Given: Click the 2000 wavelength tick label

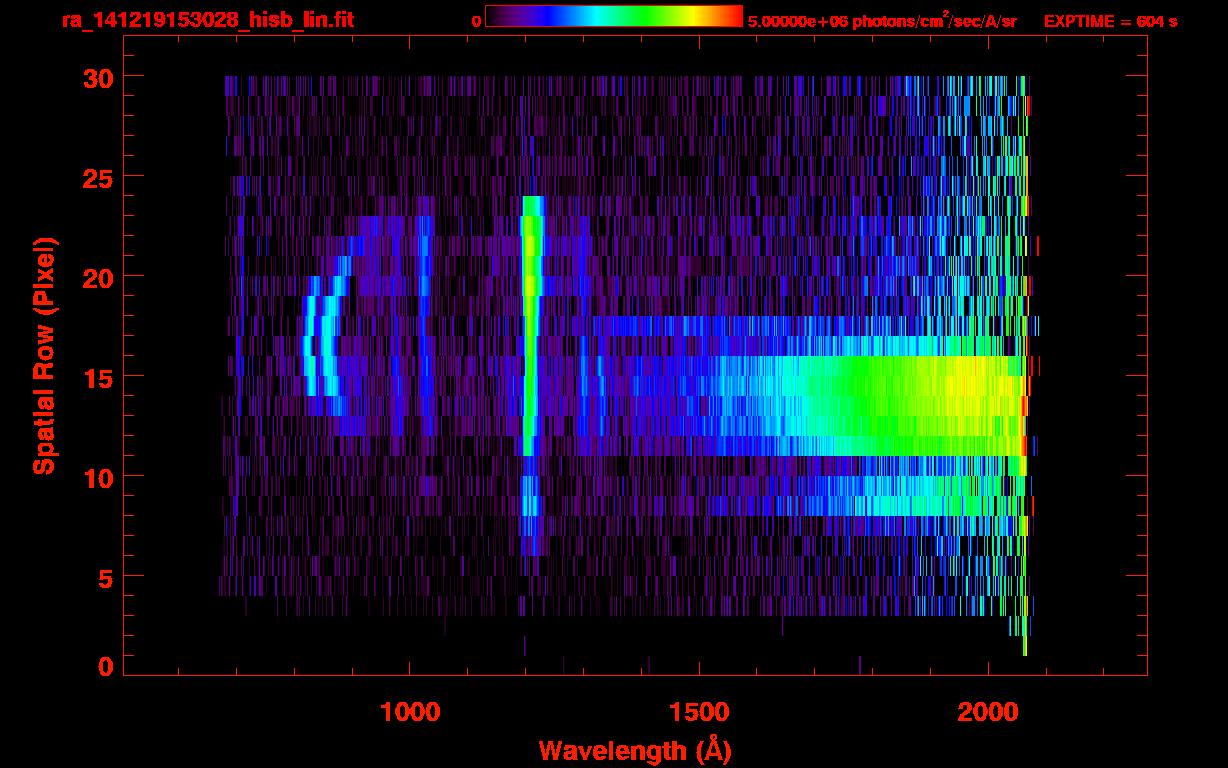Looking at the screenshot, I should [988, 712].
